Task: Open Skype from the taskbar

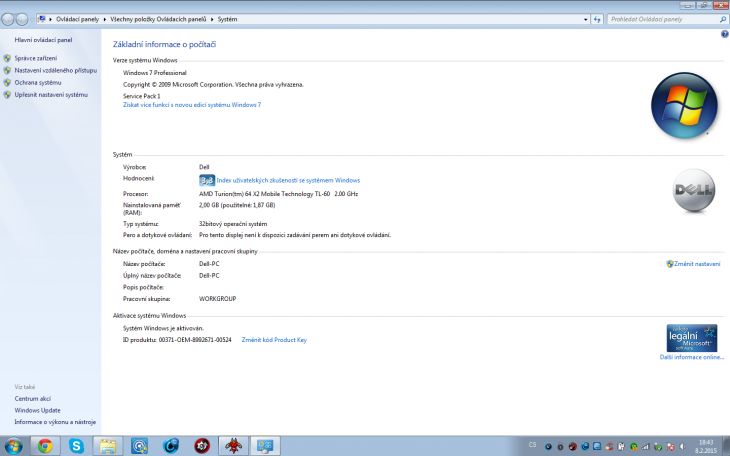Action: click(x=76, y=446)
